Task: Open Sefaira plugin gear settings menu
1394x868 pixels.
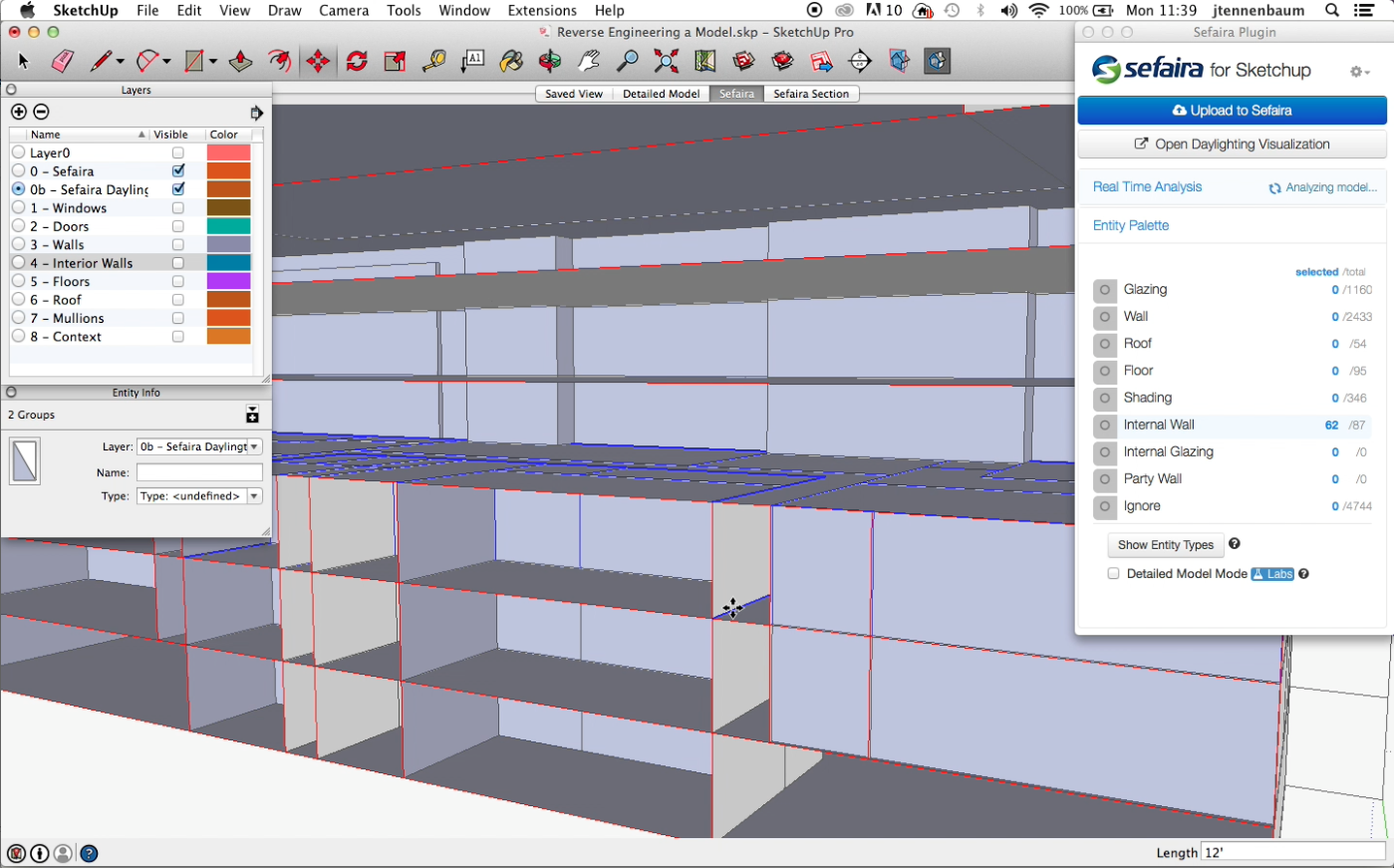Action: [1358, 72]
